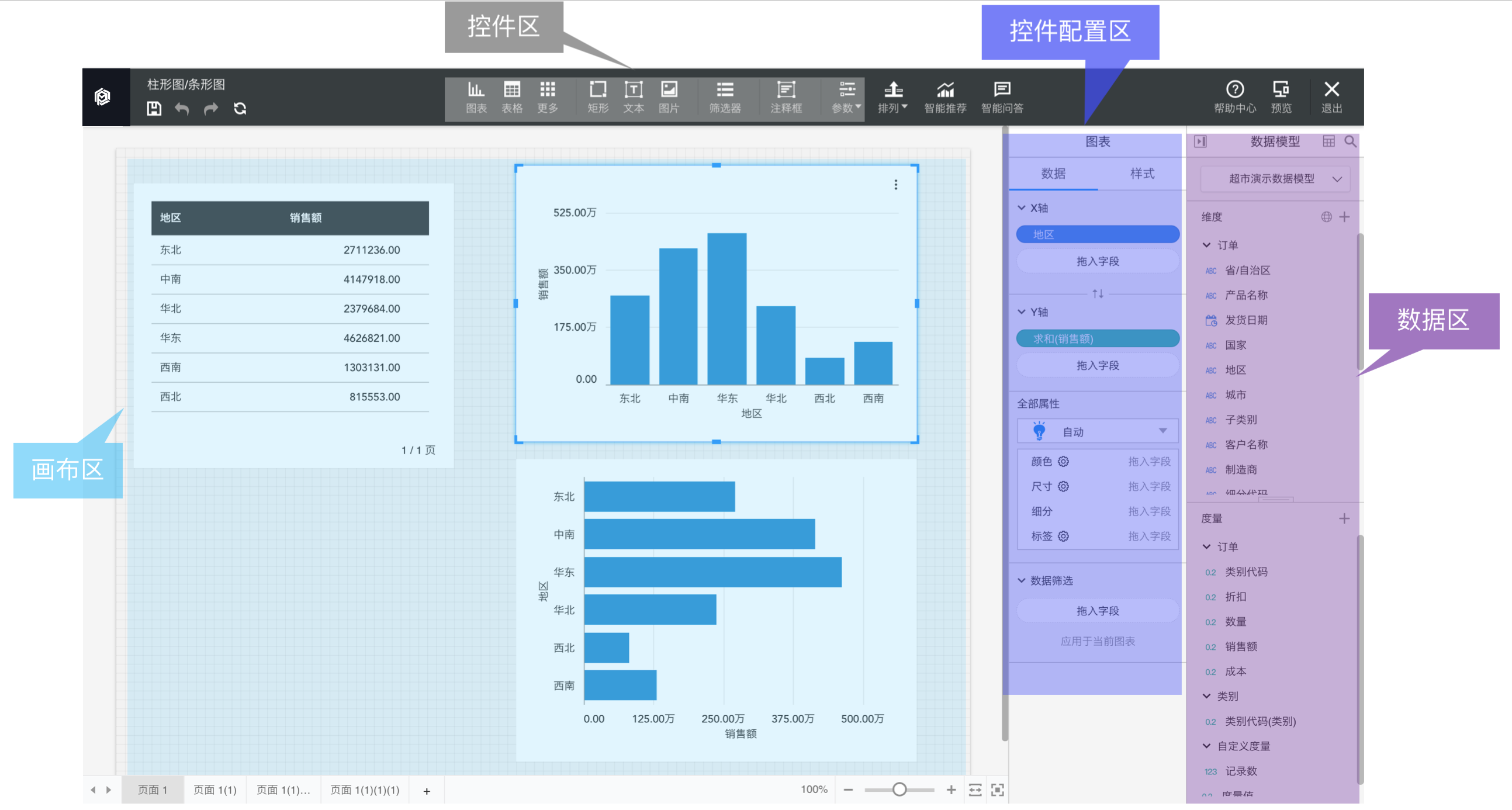Swap X and Y axes arrows
The height and width of the screenshot is (810, 1512).
pos(1097,293)
